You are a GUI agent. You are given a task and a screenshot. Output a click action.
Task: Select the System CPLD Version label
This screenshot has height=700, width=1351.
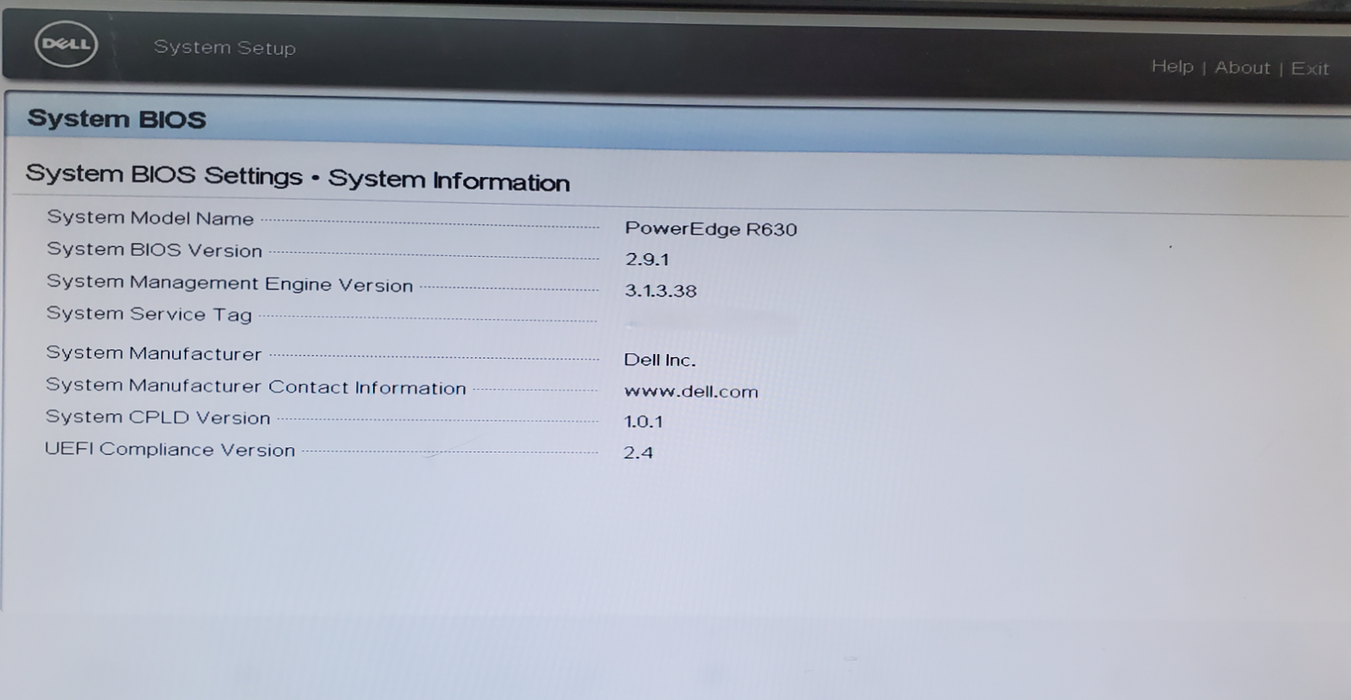click(x=158, y=417)
